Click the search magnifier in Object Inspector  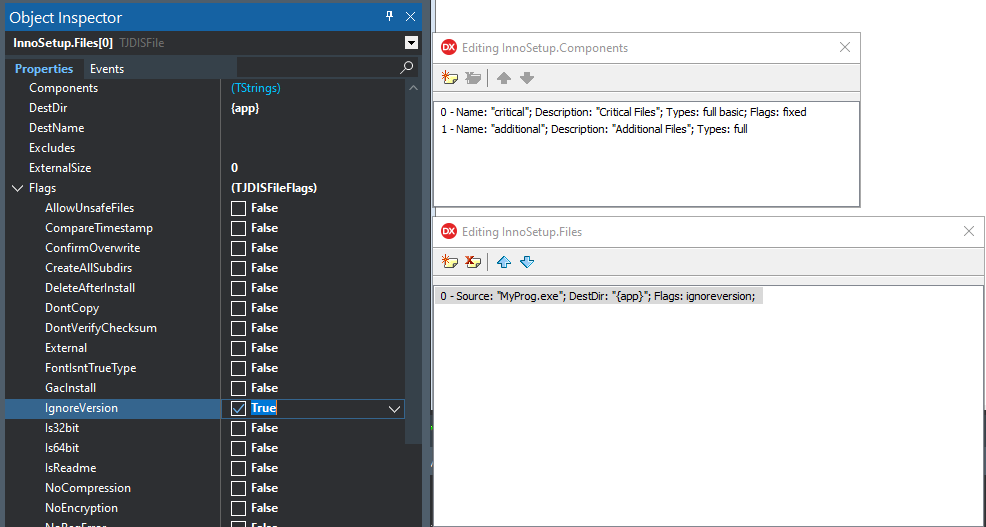pyautogui.click(x=406, y=68)
